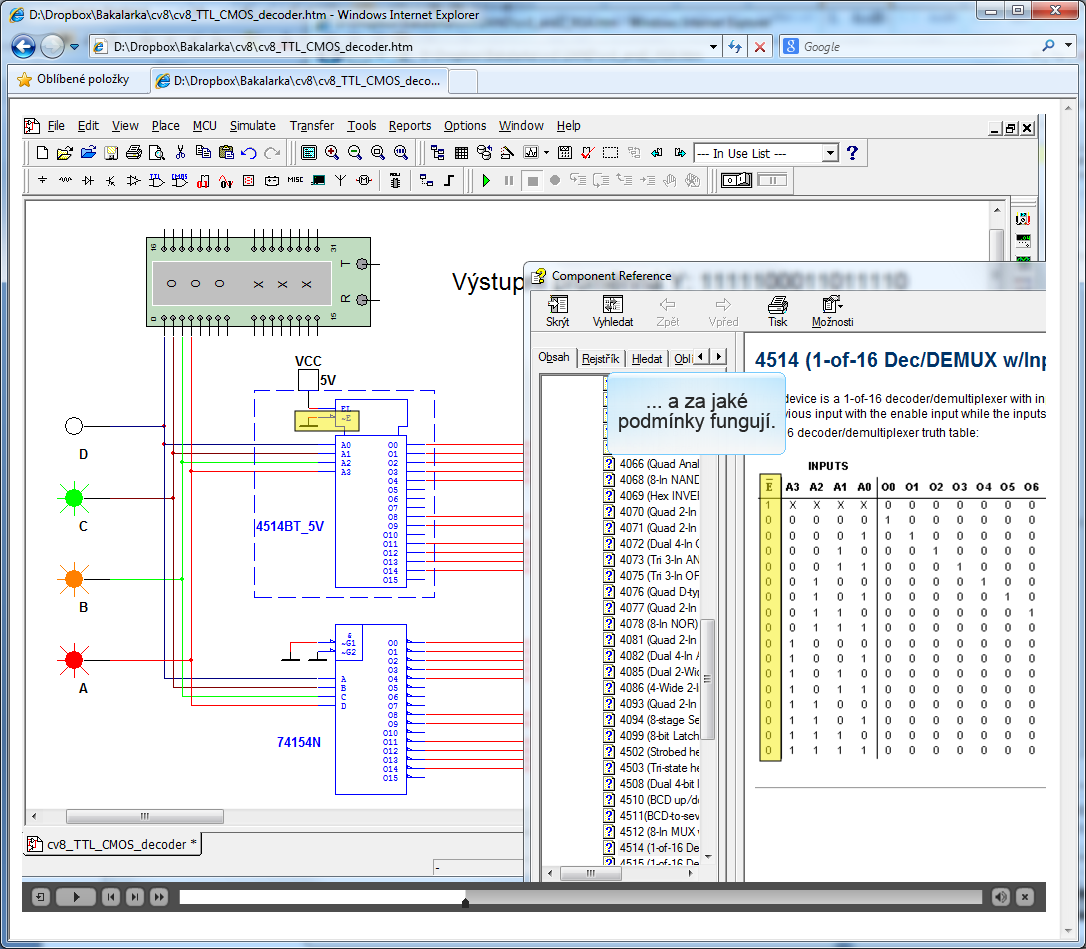Zoom in on the schematic
This screenshot has height=949, width=1086.
coord(332,153)
